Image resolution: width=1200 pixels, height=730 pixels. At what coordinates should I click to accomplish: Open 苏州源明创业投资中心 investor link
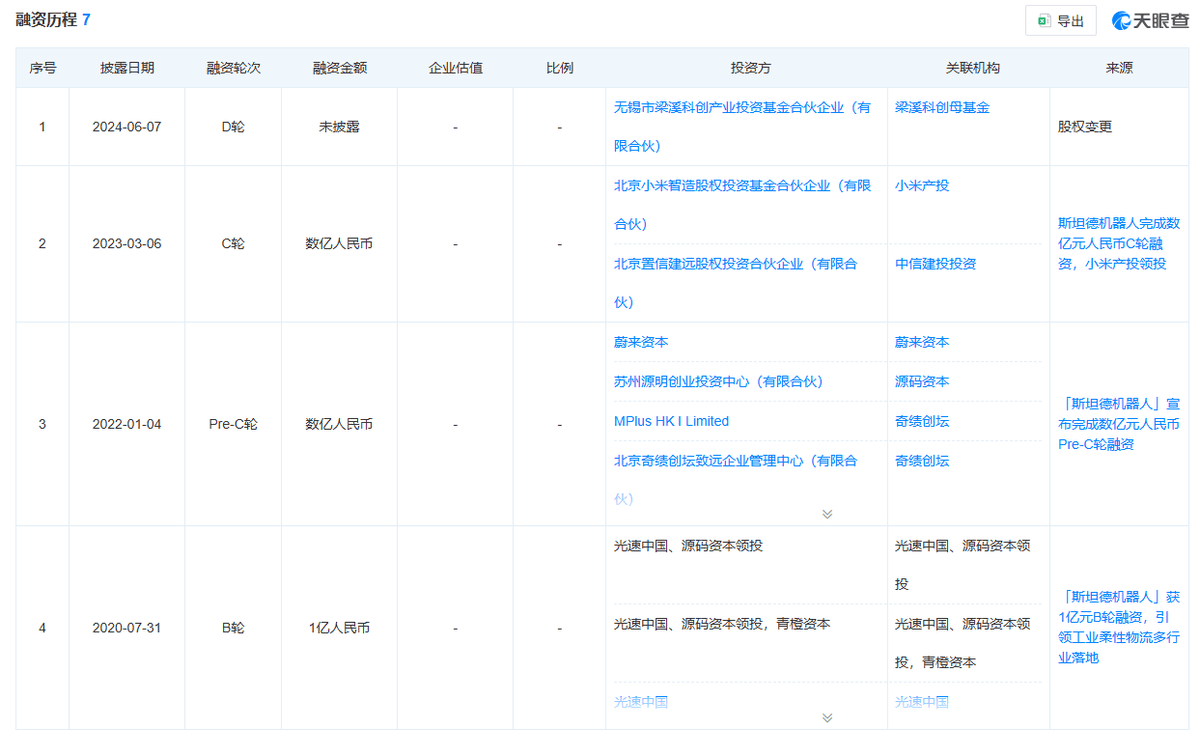tap(717, 382)
